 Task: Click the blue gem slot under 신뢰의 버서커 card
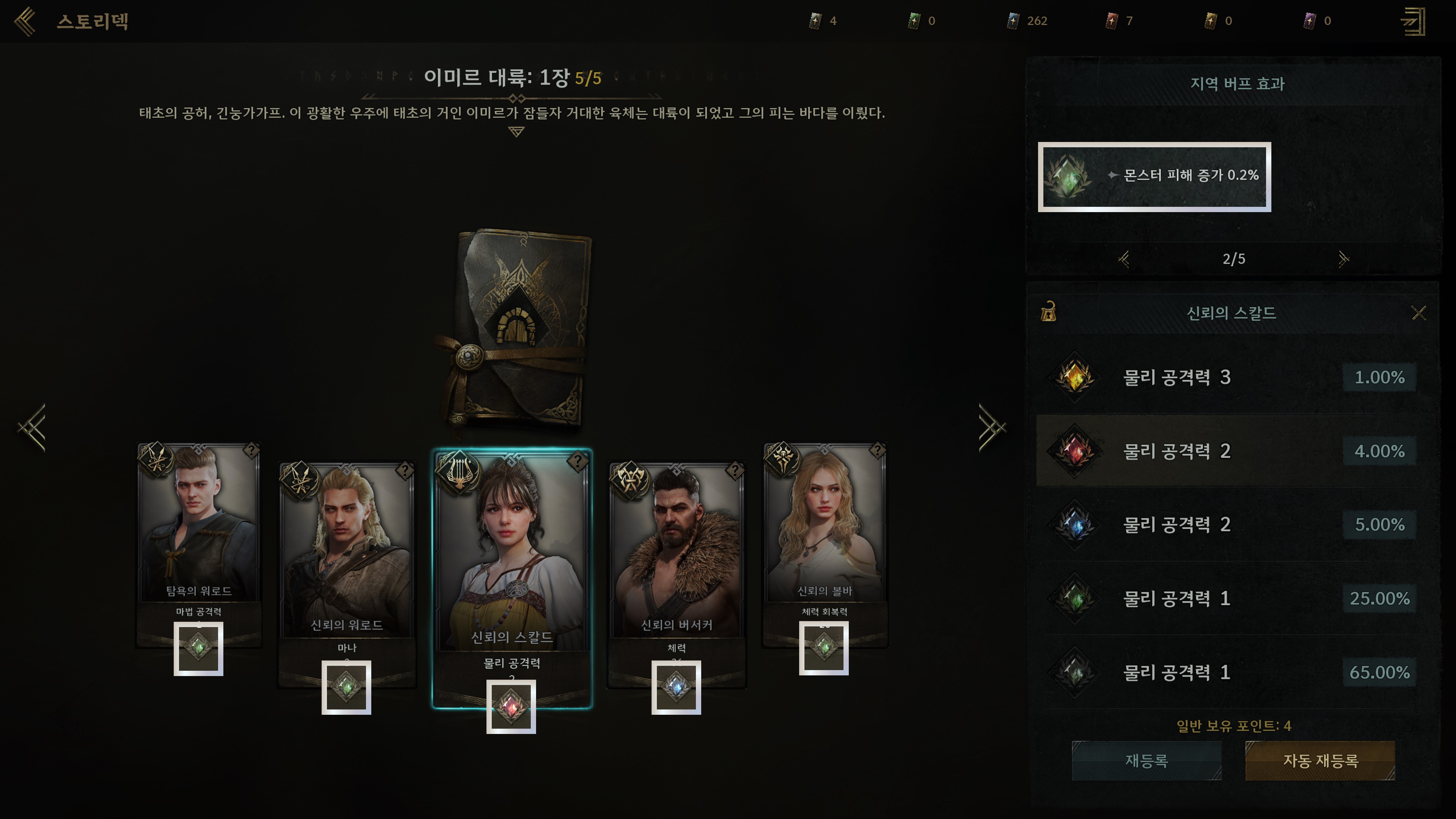tap(676, 687)
